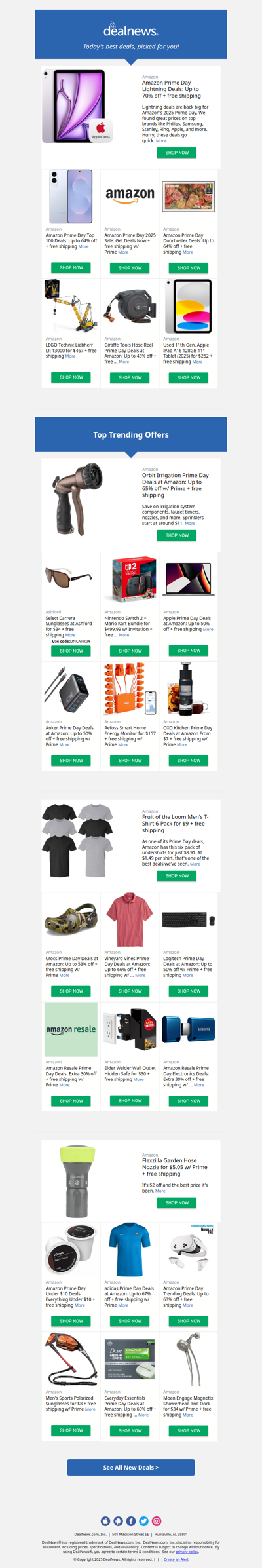
Task: Click Shop Now under Nintendo Switch 2 bundle
Action: (130, 651)
